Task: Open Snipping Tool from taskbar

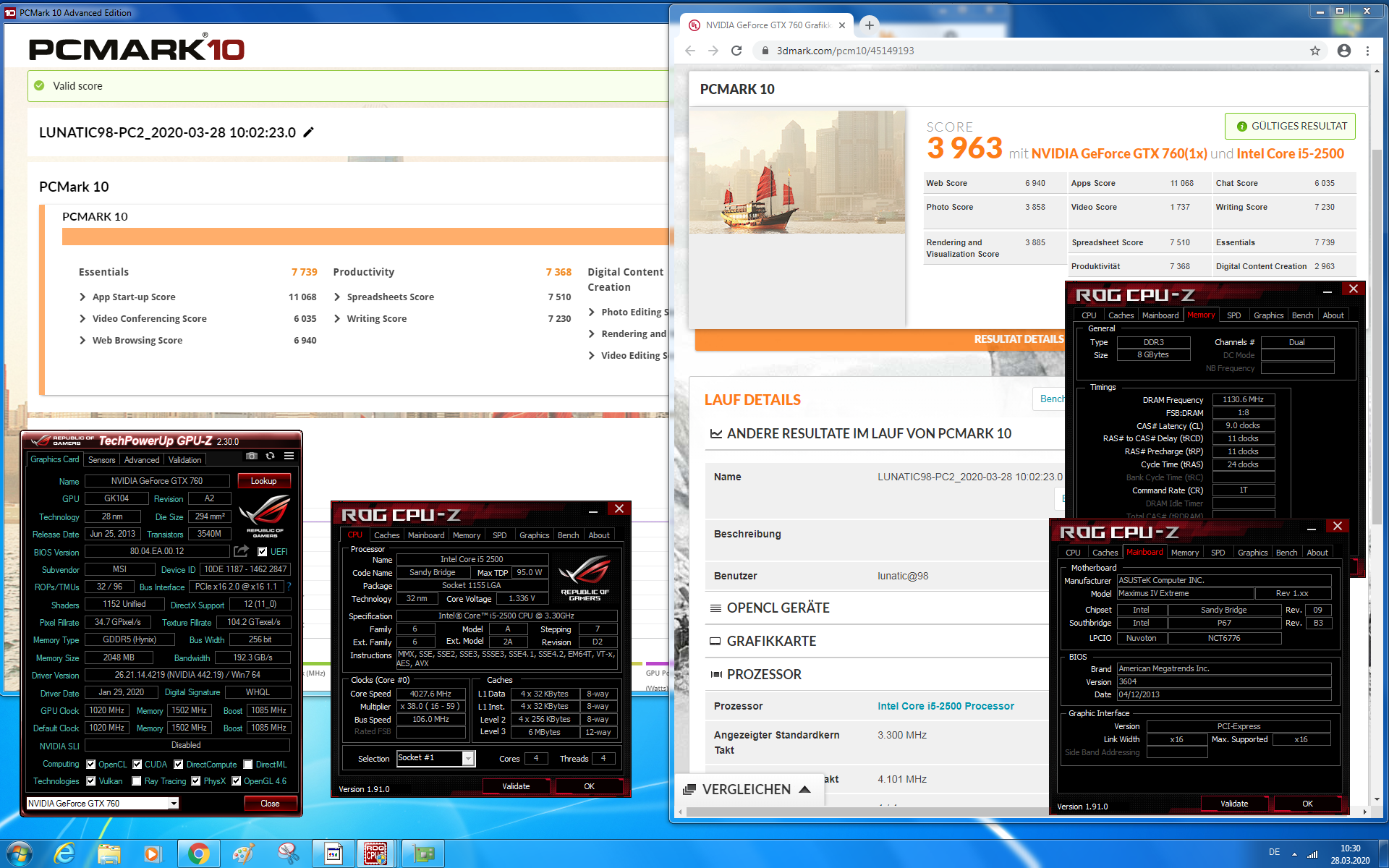Action: [288, 854]
